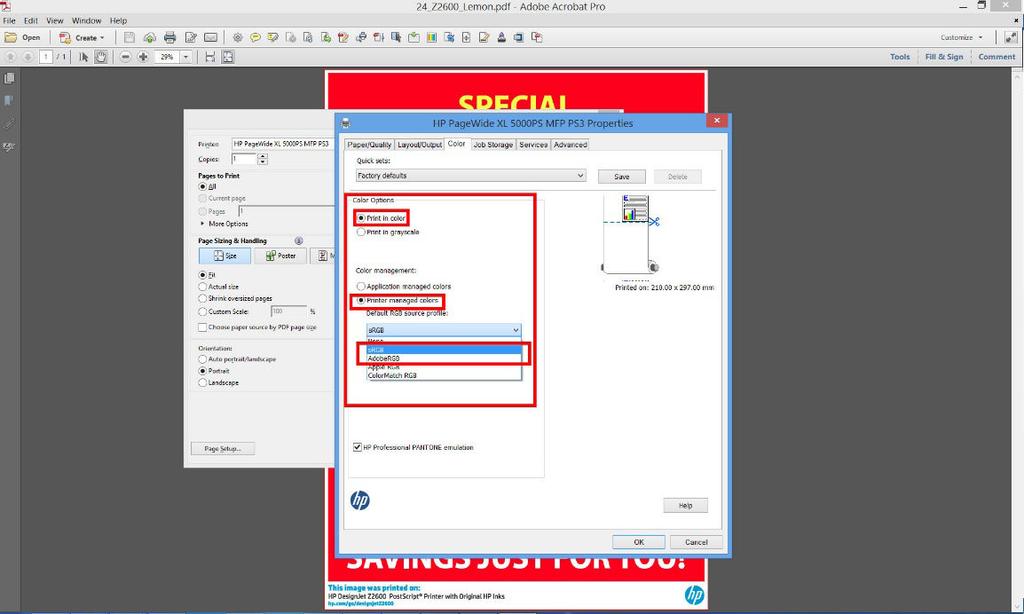This screenshot has width=1024, height=614.
Task: Click the Copies input field
Action: [244, 159]
